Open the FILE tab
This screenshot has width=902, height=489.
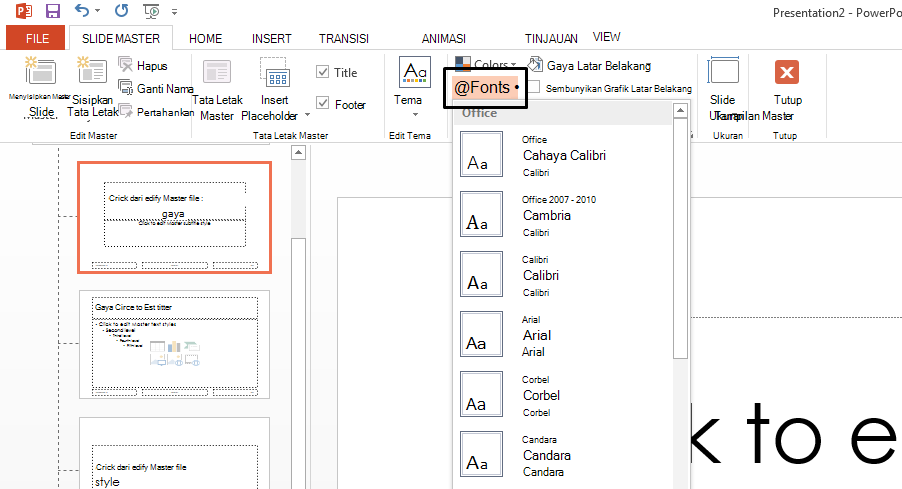(x=37, y=39)
